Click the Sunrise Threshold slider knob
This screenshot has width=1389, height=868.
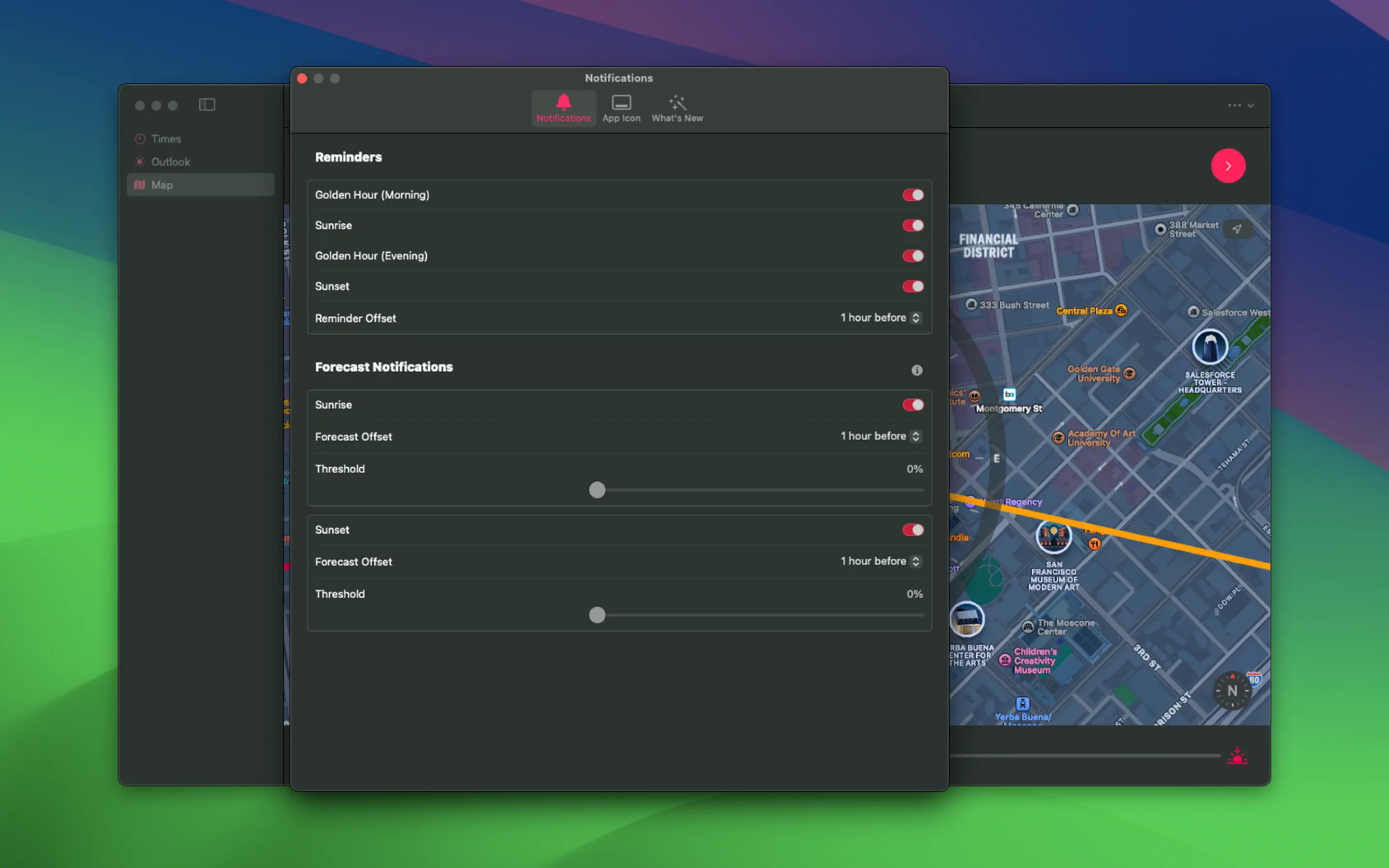coord(597,490)
